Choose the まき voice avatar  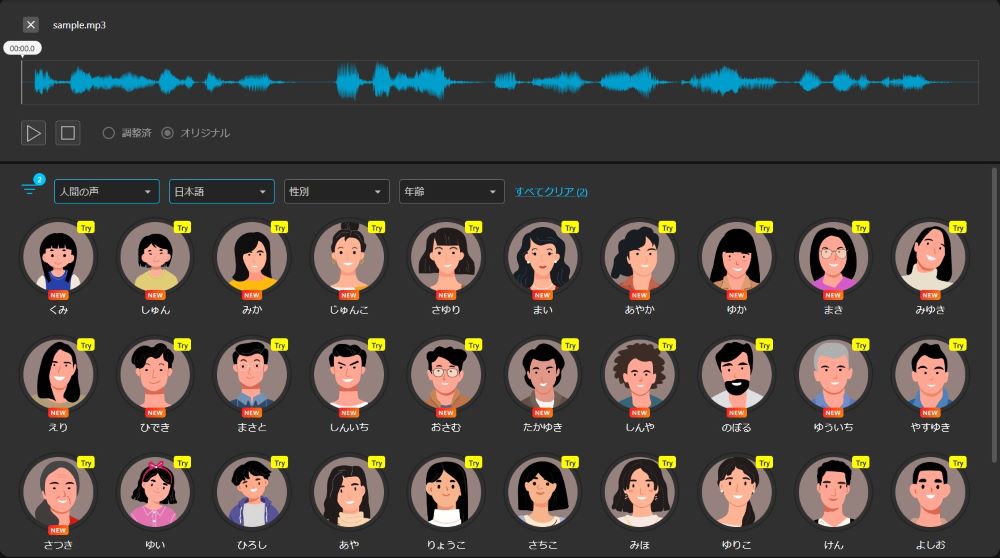pos(834,256)
